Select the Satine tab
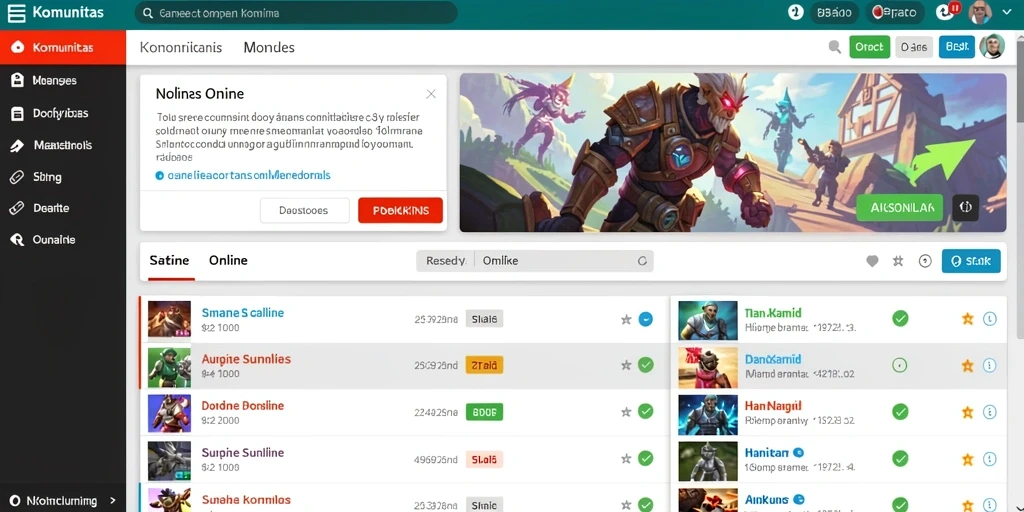1024x512 pixels. click(x=169, y=260)
